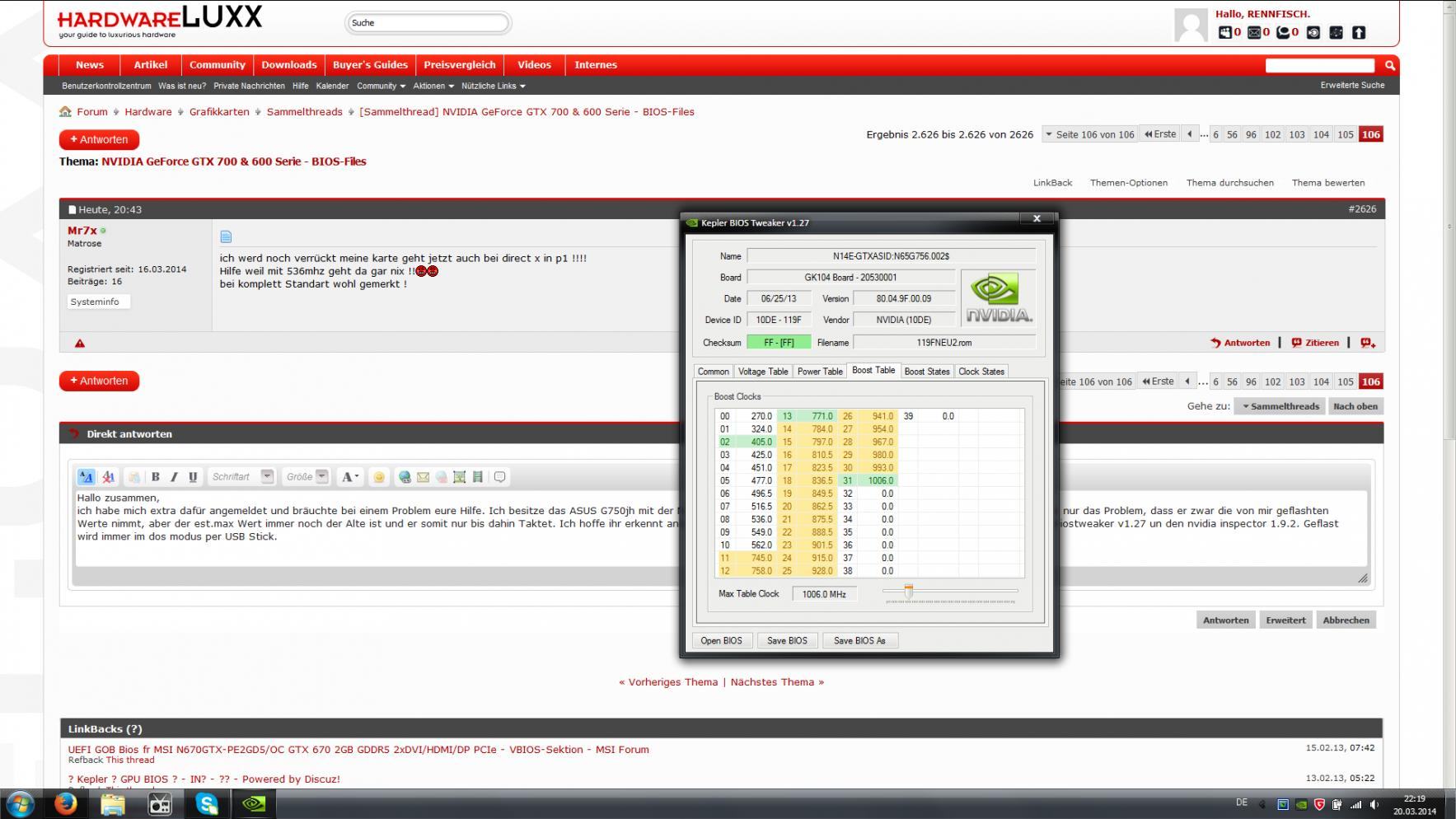The height and width of the screenshot is (819, 1456).
Task: Click the multi-quote icon next to Zitieren
Action: pyautogui.click(x=1368, y=343)
